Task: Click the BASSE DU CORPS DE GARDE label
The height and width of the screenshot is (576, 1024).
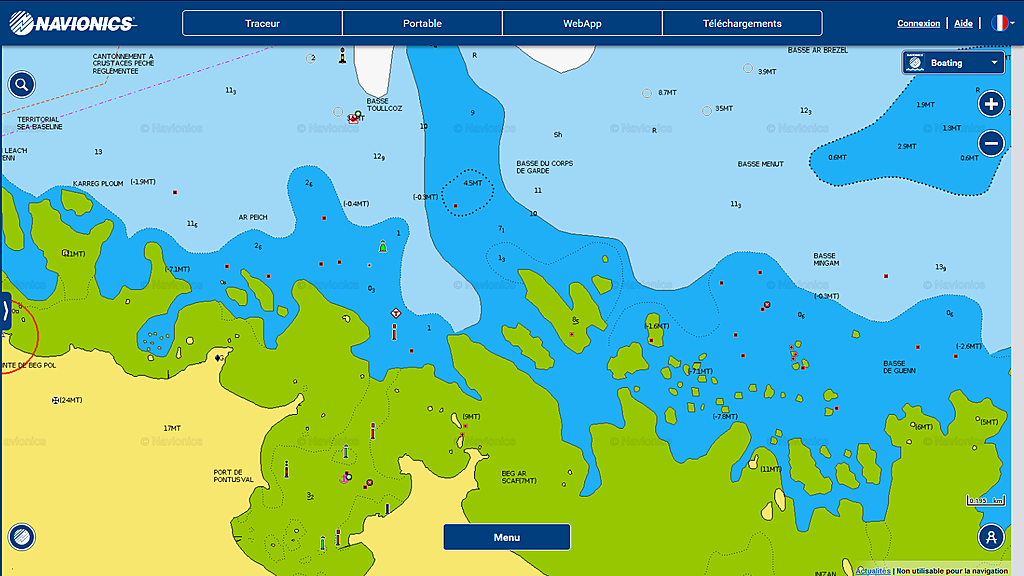Action: point(545,167)
